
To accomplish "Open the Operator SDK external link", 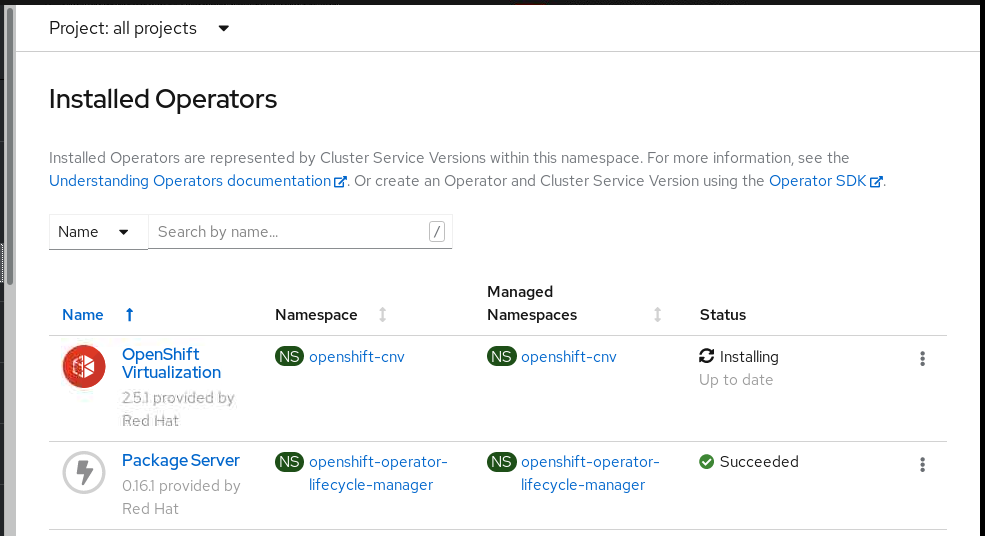I will 818,181.
